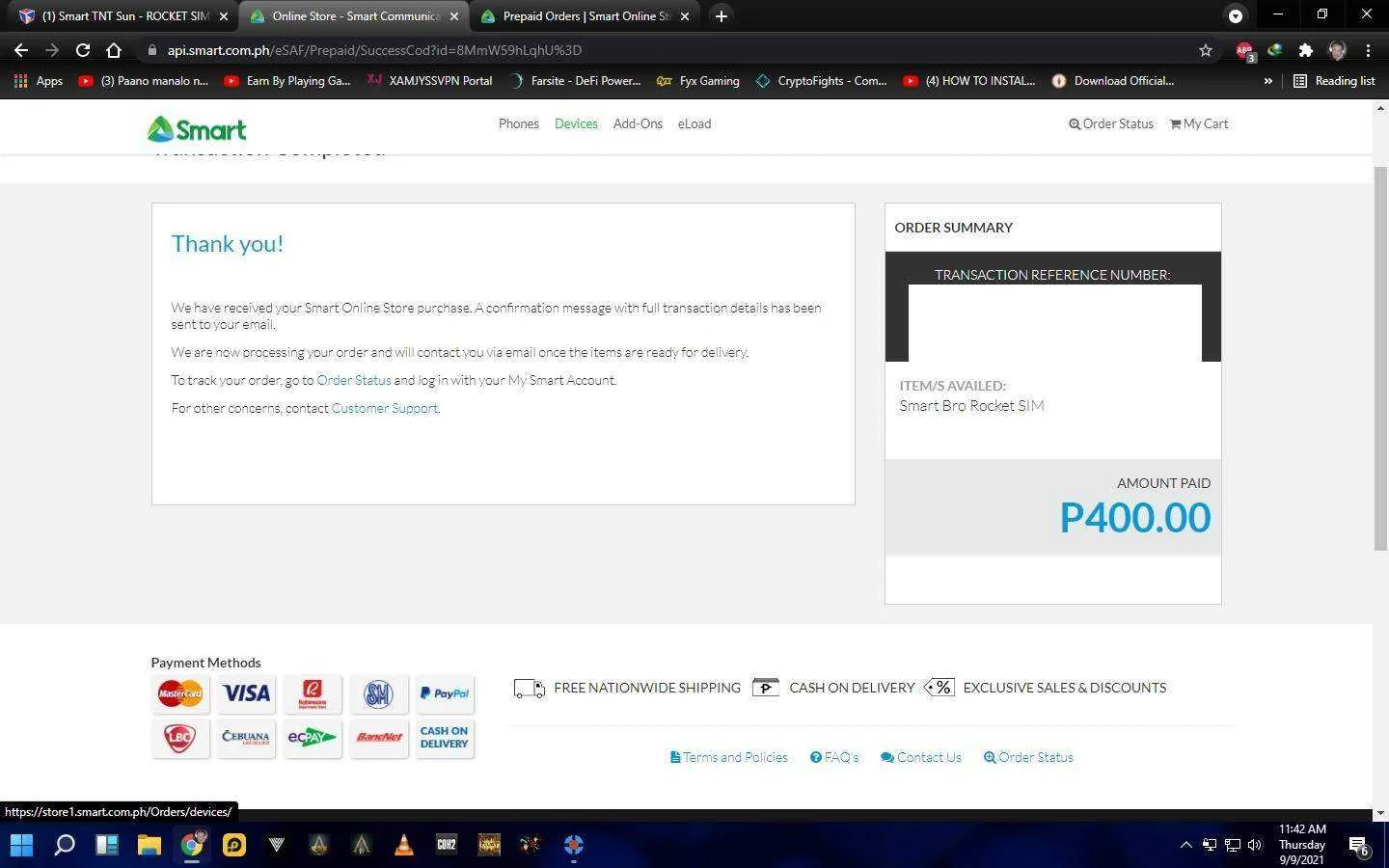
Task: Close the Online Store browser tab
Action: (454, 16)
